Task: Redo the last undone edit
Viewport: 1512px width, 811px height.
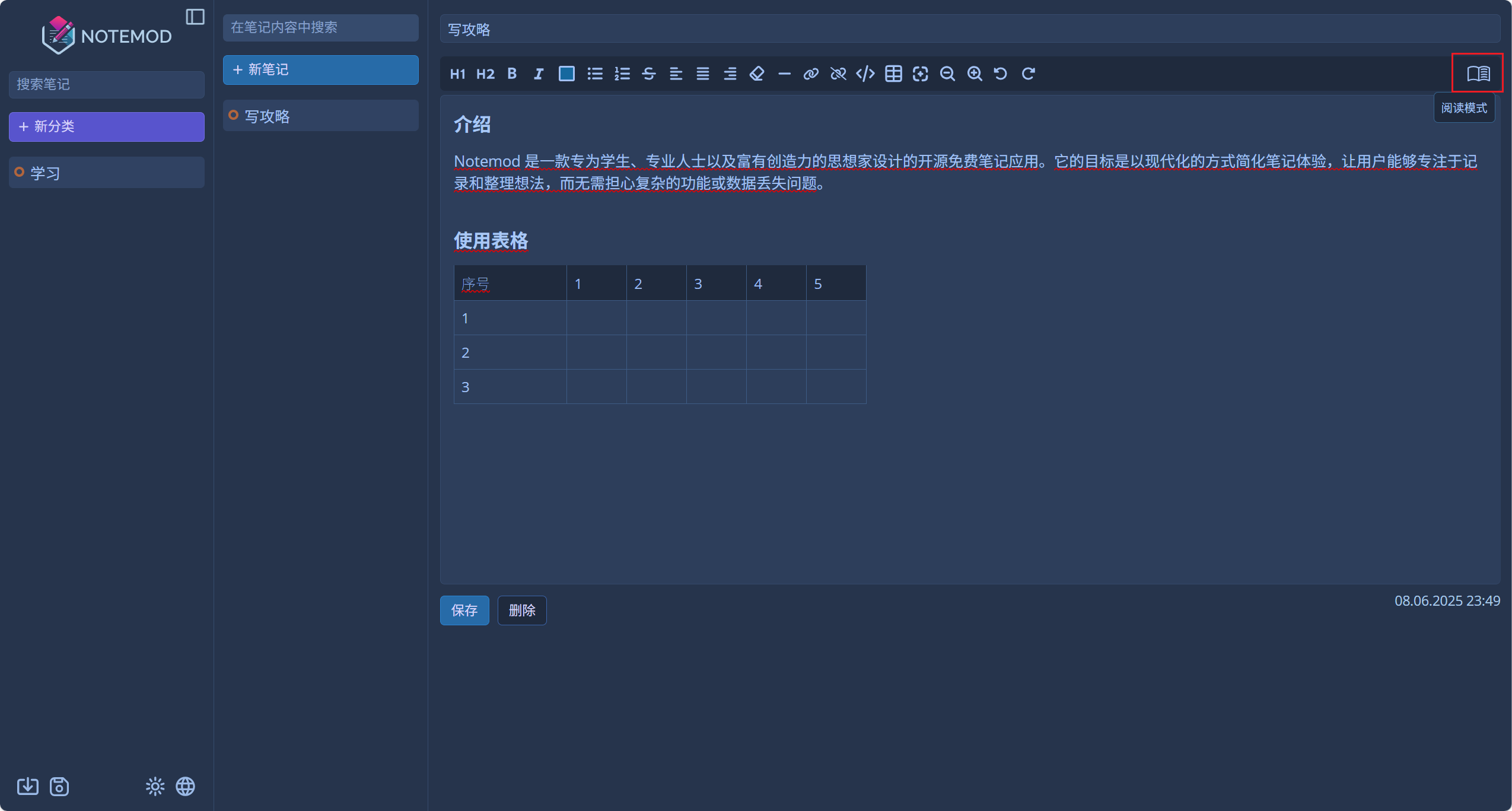Action: (1029, 74)
